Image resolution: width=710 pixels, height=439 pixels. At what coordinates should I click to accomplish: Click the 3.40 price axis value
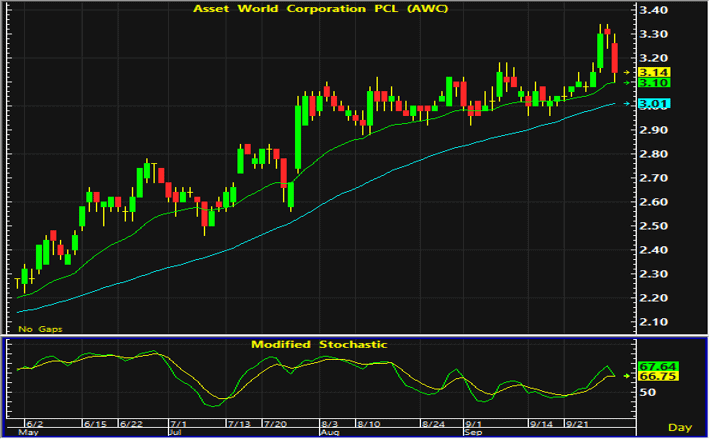point(653,10)
